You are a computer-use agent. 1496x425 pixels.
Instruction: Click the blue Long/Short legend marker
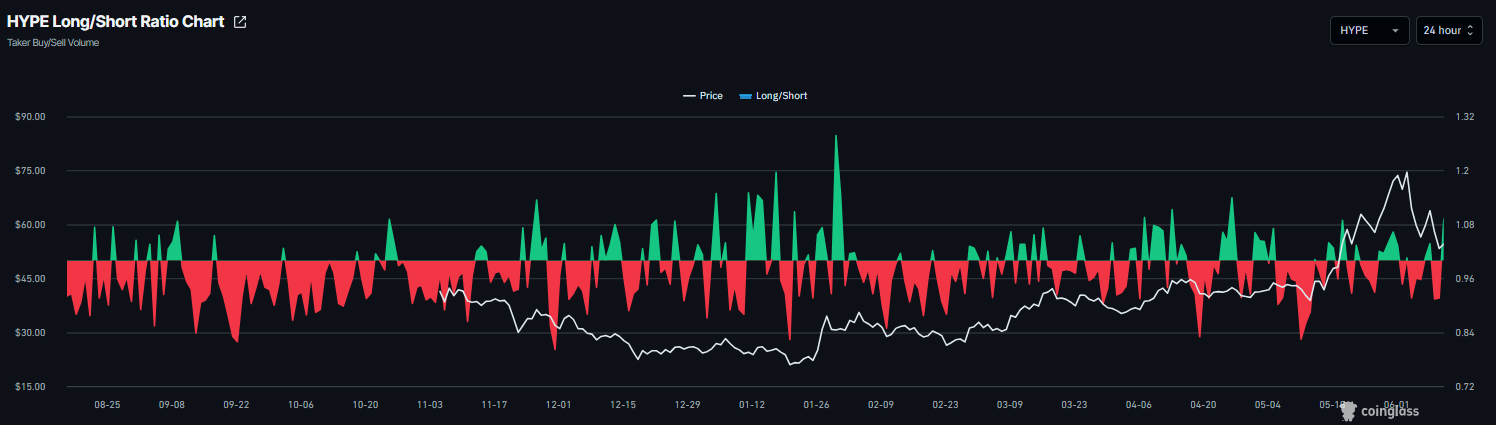click(x=745, y=96)
